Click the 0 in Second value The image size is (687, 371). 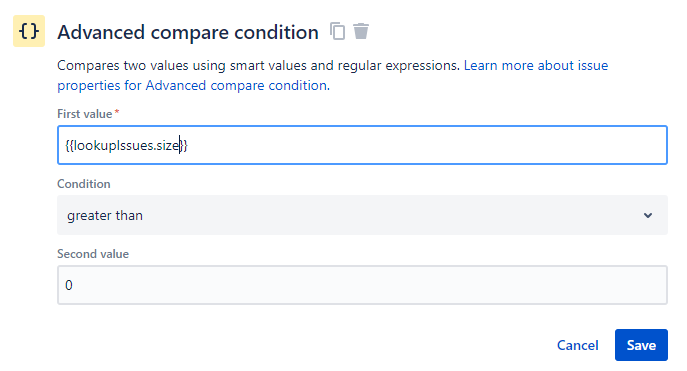[69, 285]
